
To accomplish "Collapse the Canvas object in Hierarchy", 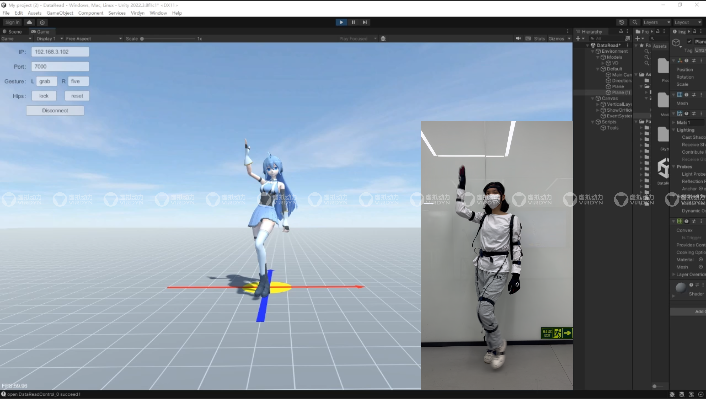I will click(x=593, y=98).
